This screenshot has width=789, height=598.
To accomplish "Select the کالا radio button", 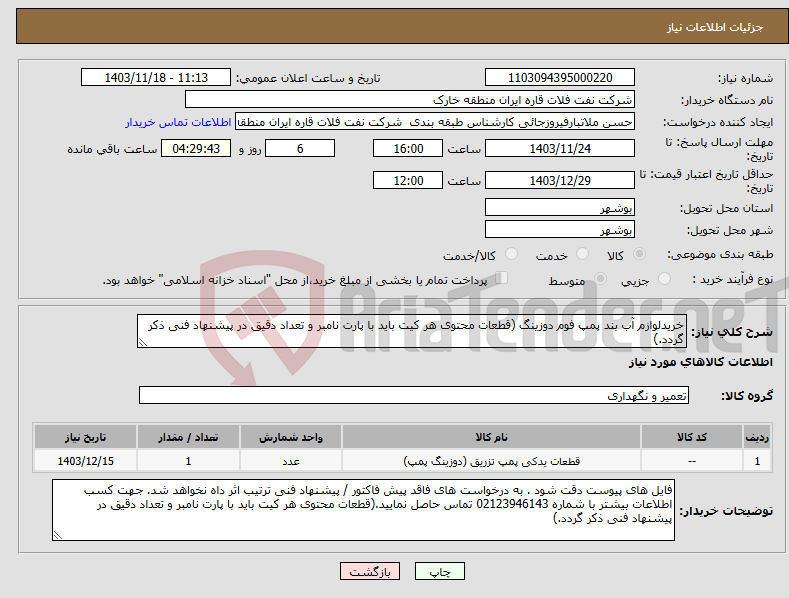I will tap(639, 254).
